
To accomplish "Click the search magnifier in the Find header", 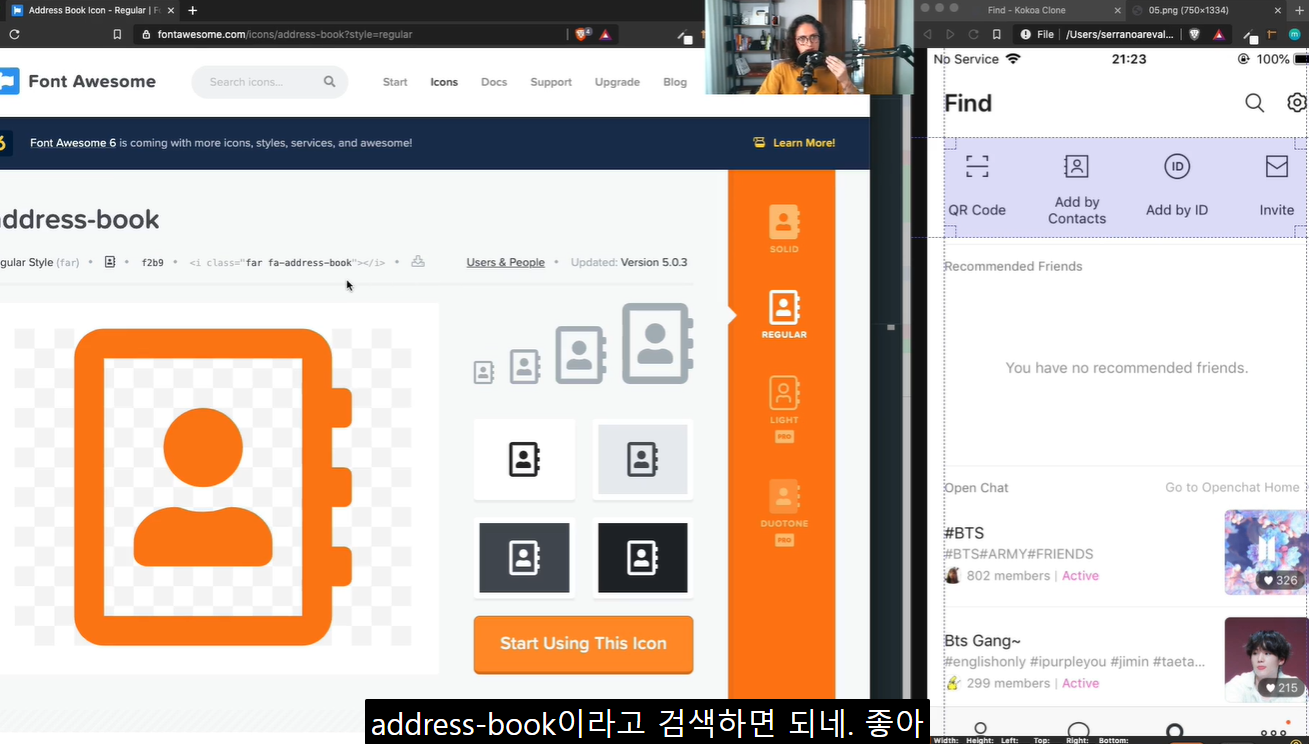I will point(1254,103).
